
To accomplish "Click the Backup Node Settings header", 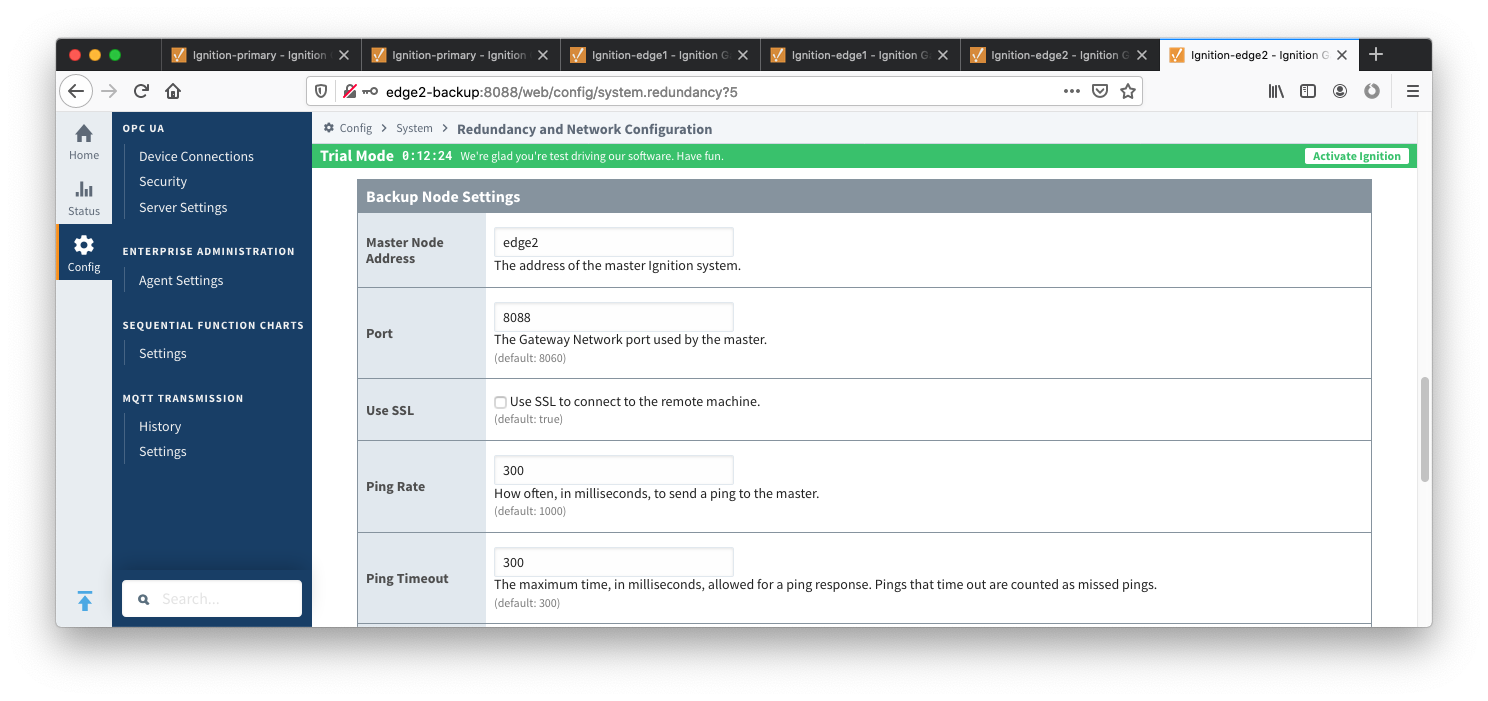I will coord(864,197).
